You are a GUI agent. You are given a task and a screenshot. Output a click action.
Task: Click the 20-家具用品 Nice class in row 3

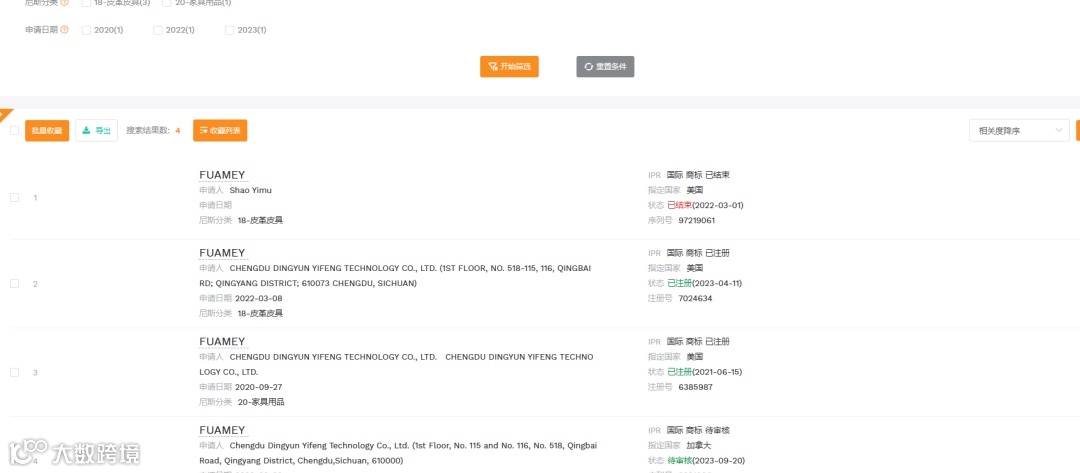point(260,402)
